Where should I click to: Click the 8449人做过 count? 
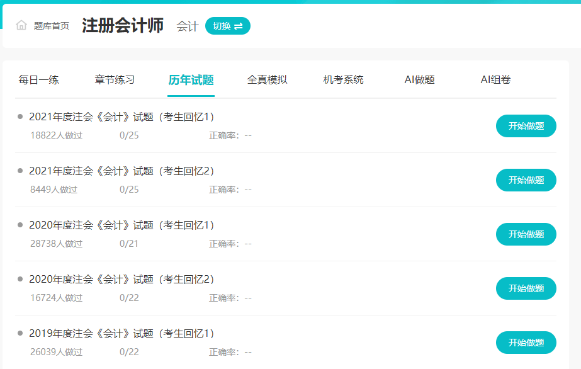coord(54,190)
